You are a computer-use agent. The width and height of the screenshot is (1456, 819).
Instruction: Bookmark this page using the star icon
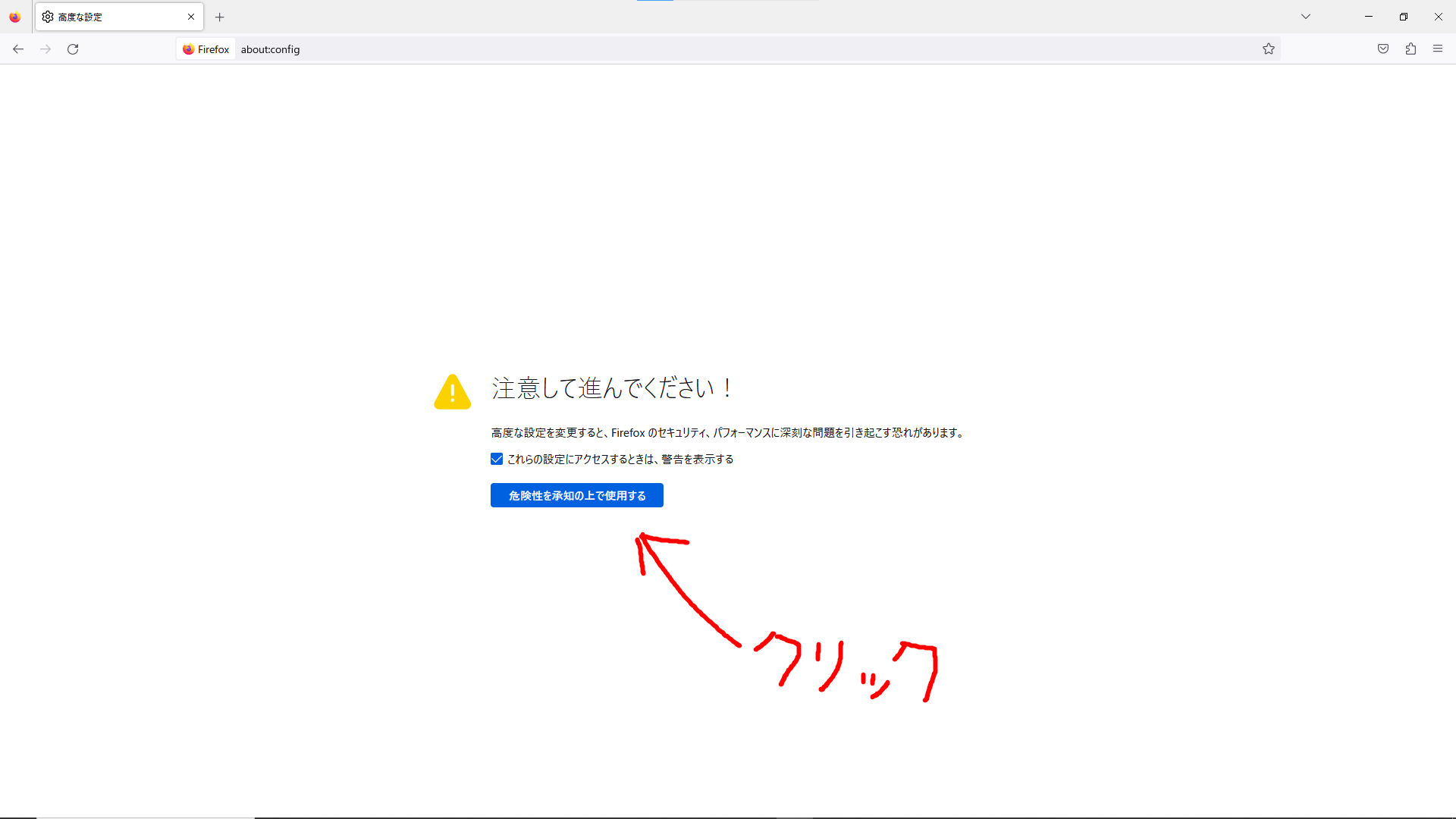pos(1269,49)
